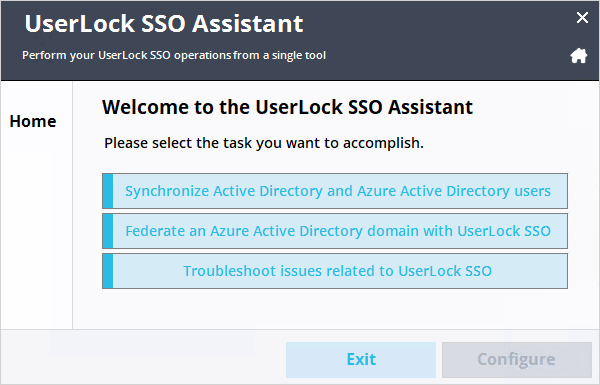Image resolution: width=600 pixels, height=385 pixels.
Task: Close the UserLock SSO Assistant window
Action: [x=582, y=17]
